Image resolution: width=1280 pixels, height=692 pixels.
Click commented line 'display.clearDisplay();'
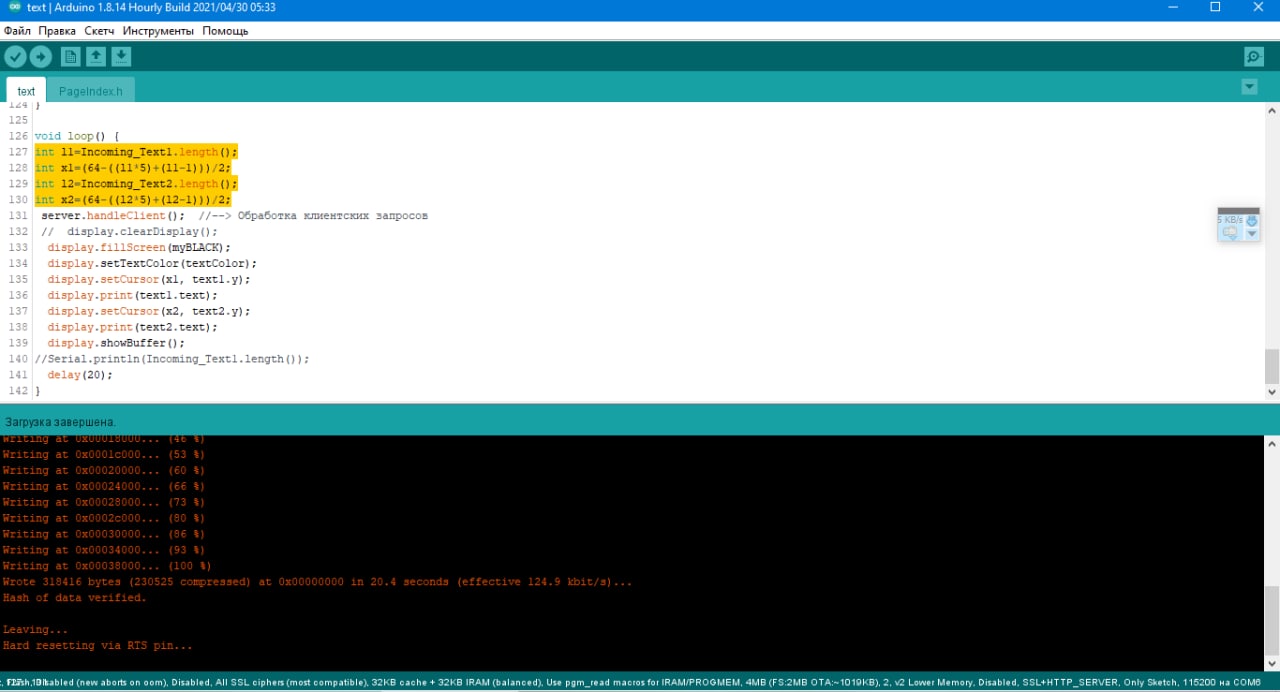click(129, 232)
